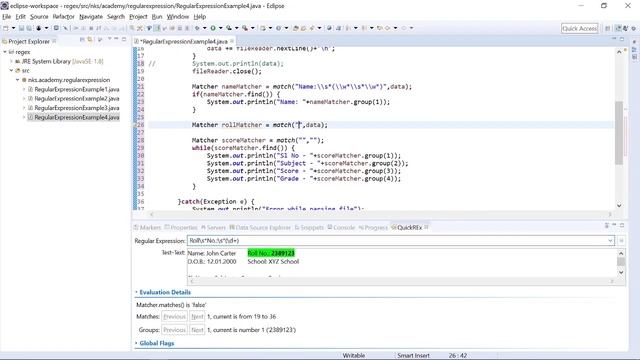Open the Navigate menu
This screenshot has width=640, height=360.
click(91, 17)
